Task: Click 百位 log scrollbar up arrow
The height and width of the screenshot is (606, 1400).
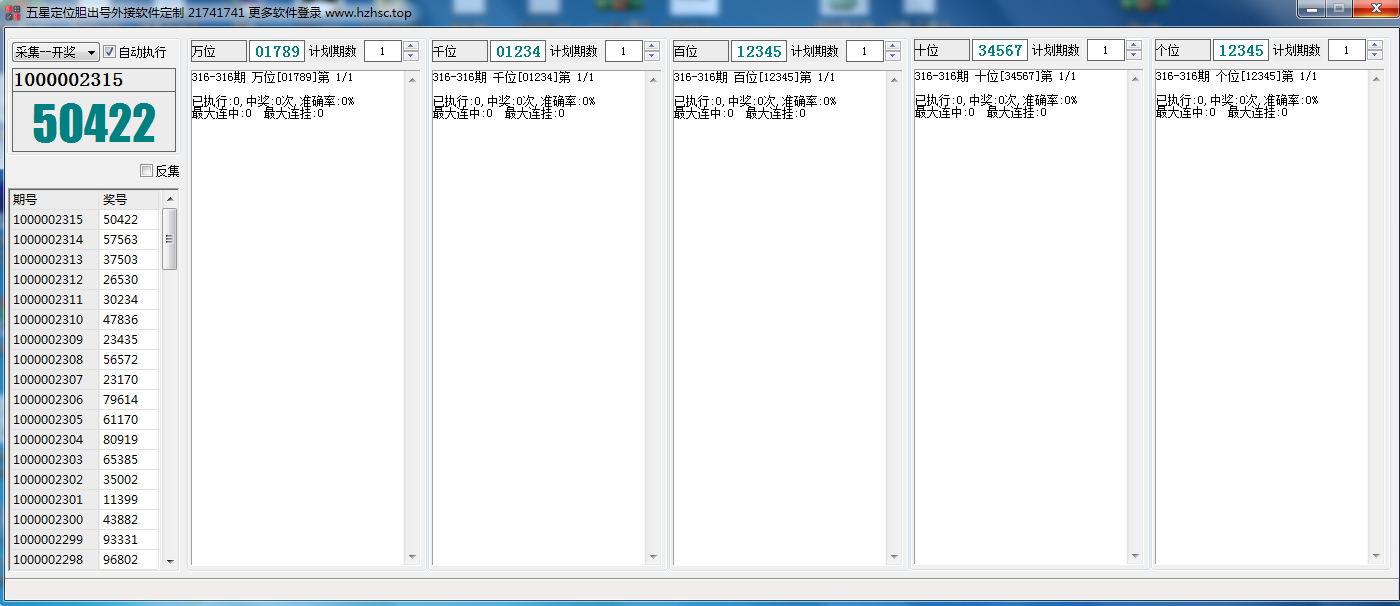Action: [895, 79]
